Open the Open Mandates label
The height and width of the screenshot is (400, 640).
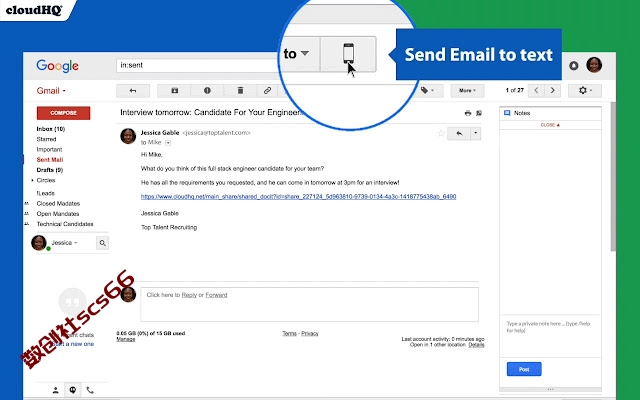[x=58, y=213]
